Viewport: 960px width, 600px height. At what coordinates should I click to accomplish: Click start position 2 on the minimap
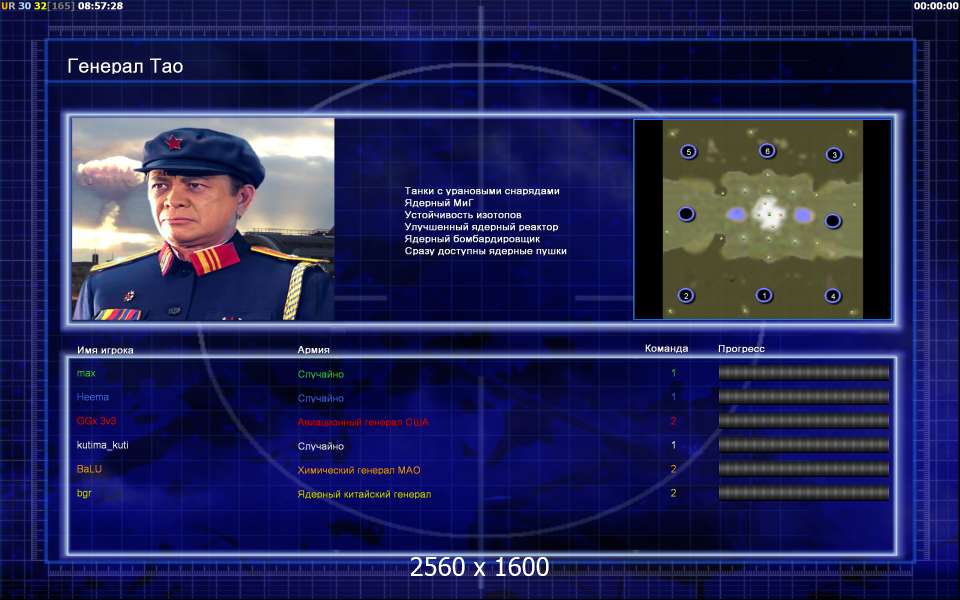[x=686, y=296]
